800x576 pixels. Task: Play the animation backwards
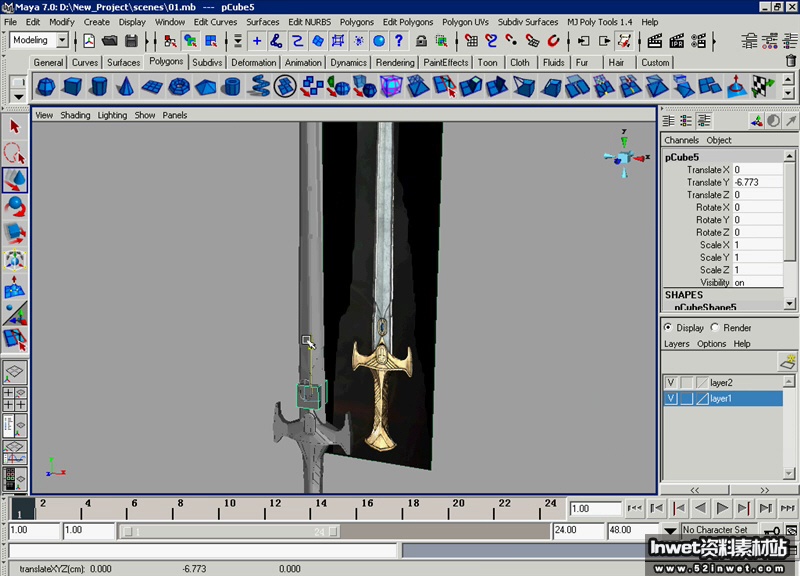(701, 508)
